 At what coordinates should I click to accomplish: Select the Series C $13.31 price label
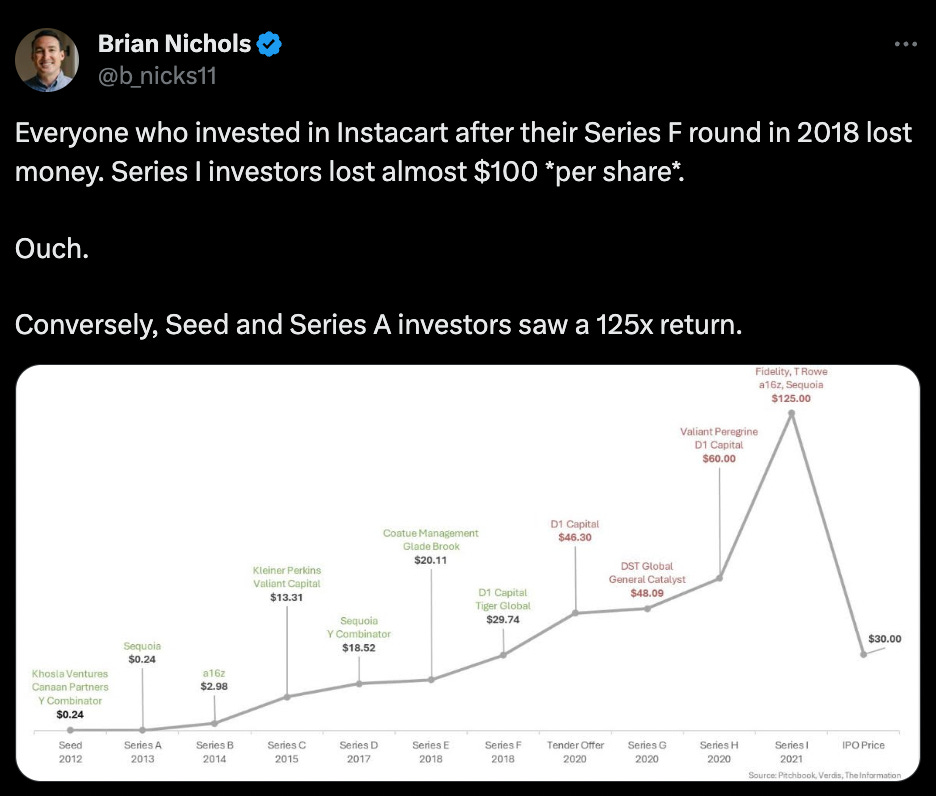tap(287, 597)
